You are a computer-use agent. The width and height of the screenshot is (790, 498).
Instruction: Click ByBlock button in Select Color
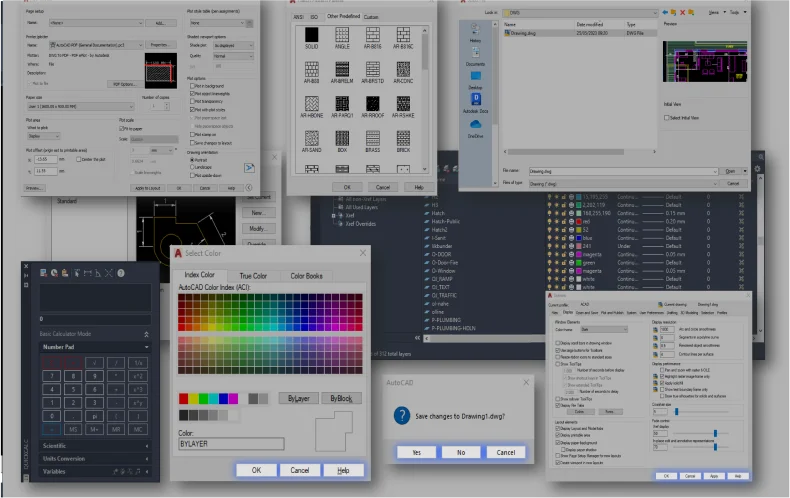[x=341, y=398]
